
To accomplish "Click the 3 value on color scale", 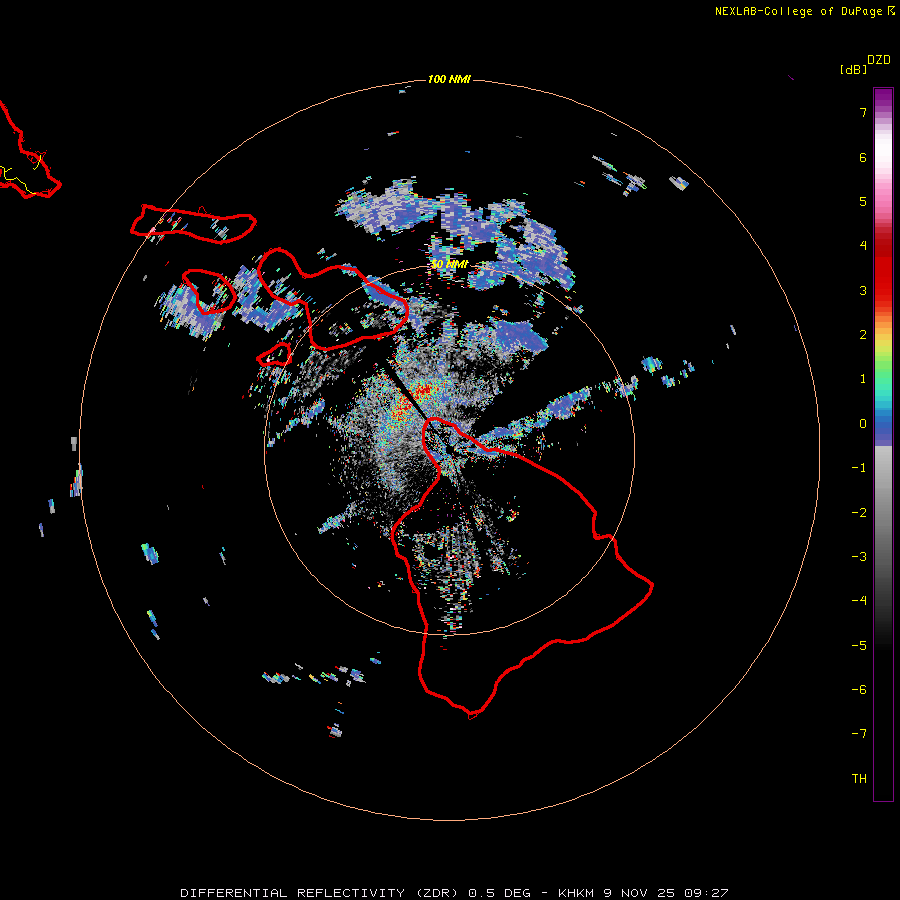I will click(863, 290).
